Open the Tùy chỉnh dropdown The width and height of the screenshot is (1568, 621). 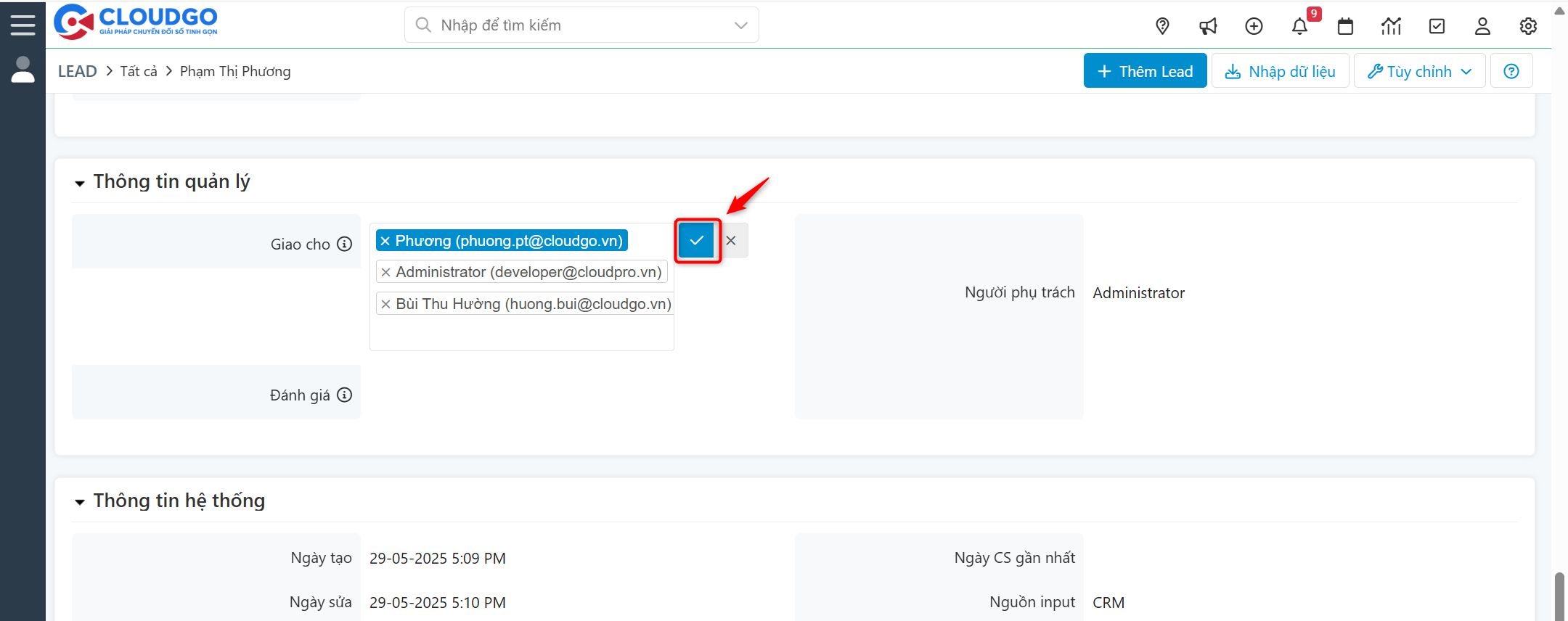click(x=1419, y=71)
